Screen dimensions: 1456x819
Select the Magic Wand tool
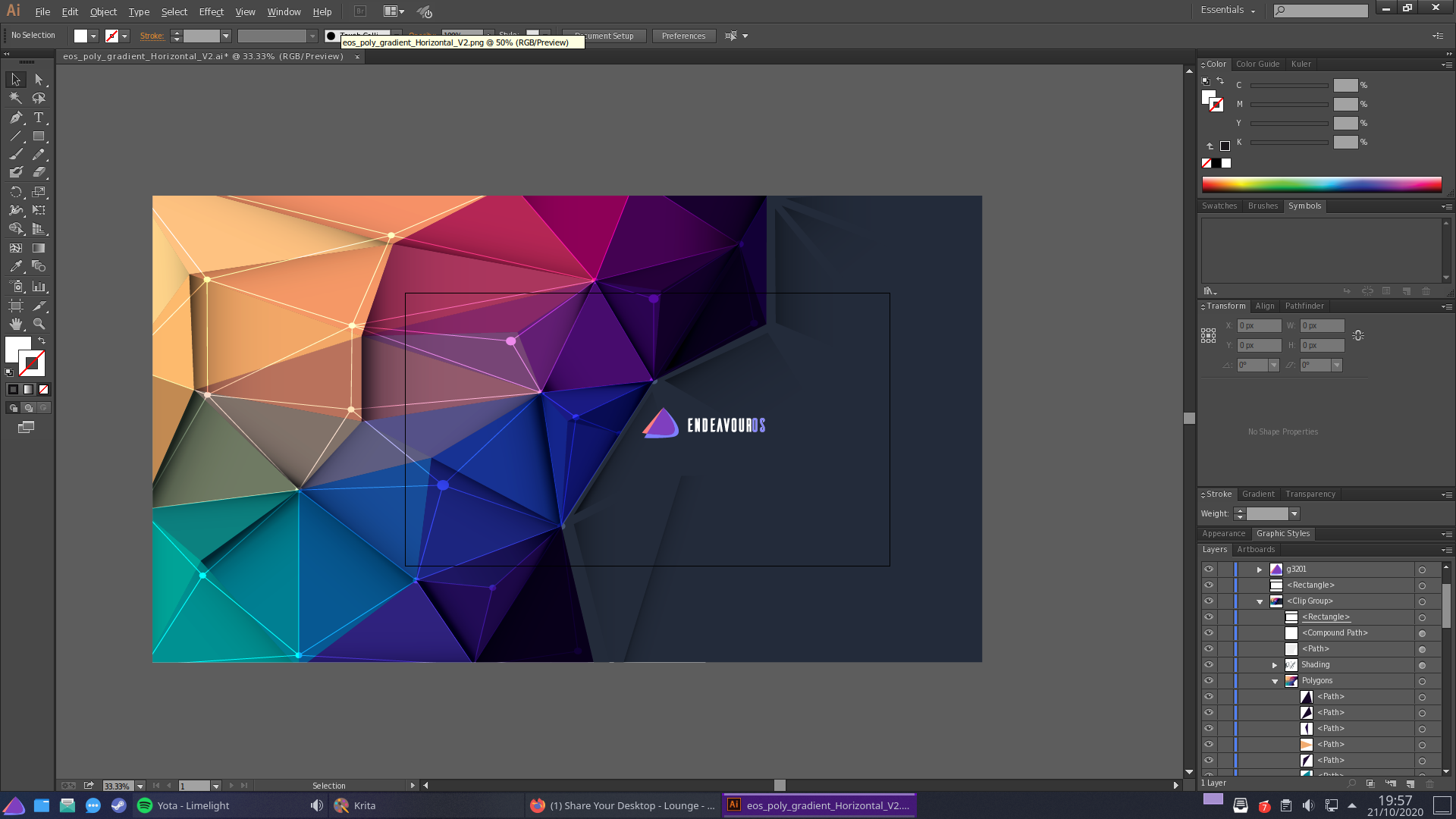click(x=16, y=98)
